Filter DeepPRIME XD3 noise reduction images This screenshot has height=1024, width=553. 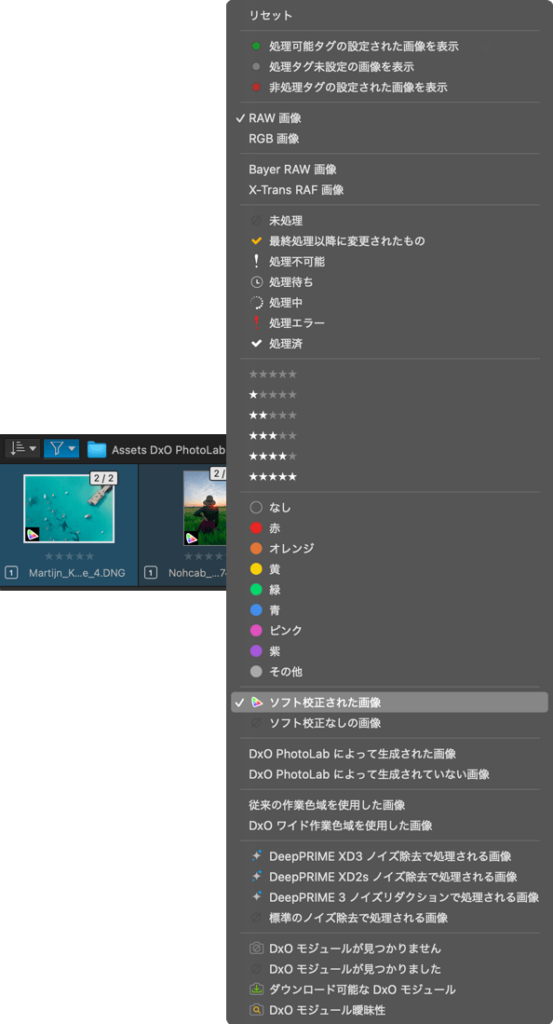389,856
